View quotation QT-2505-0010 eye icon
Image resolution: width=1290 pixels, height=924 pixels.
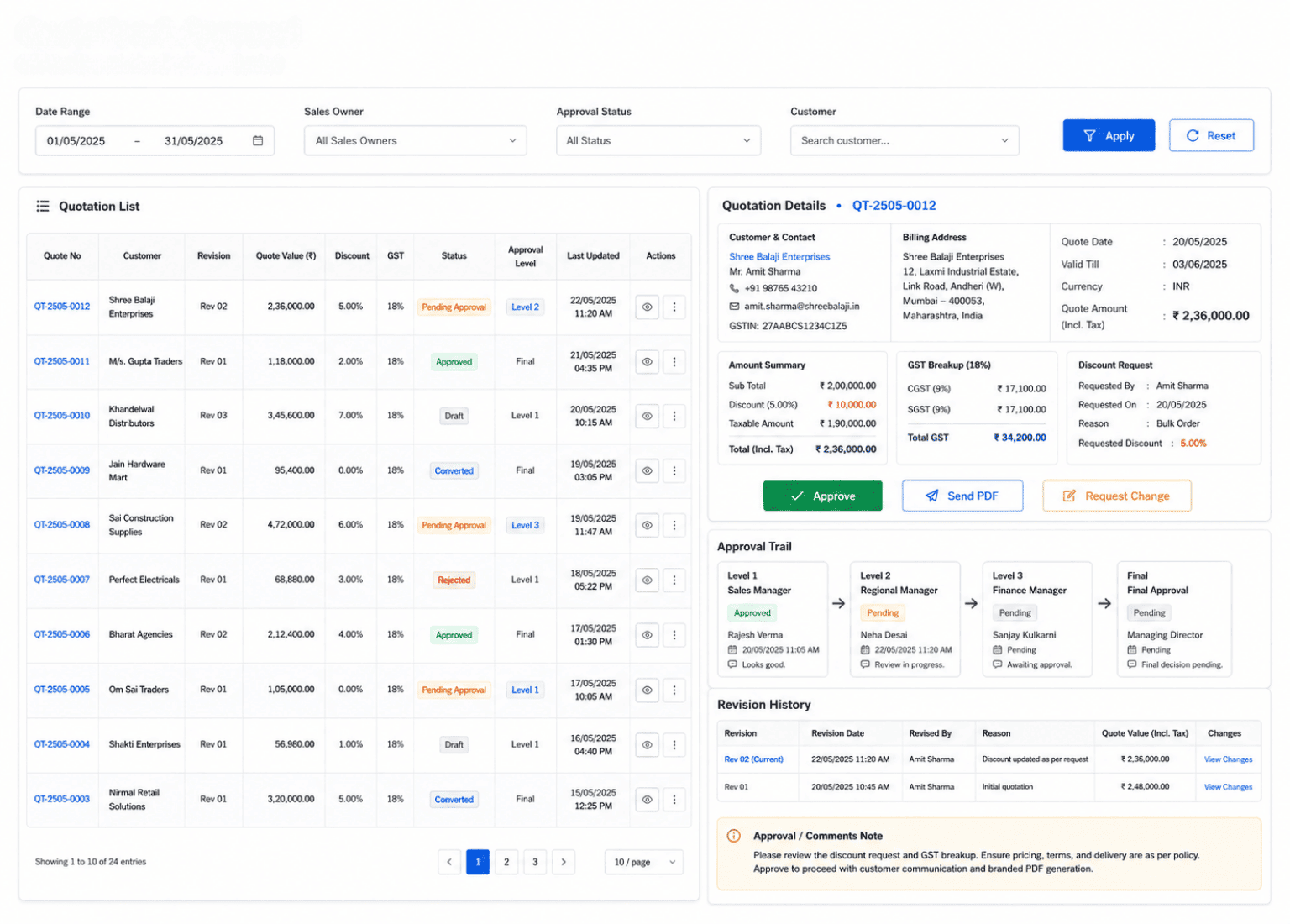[647, 416]
